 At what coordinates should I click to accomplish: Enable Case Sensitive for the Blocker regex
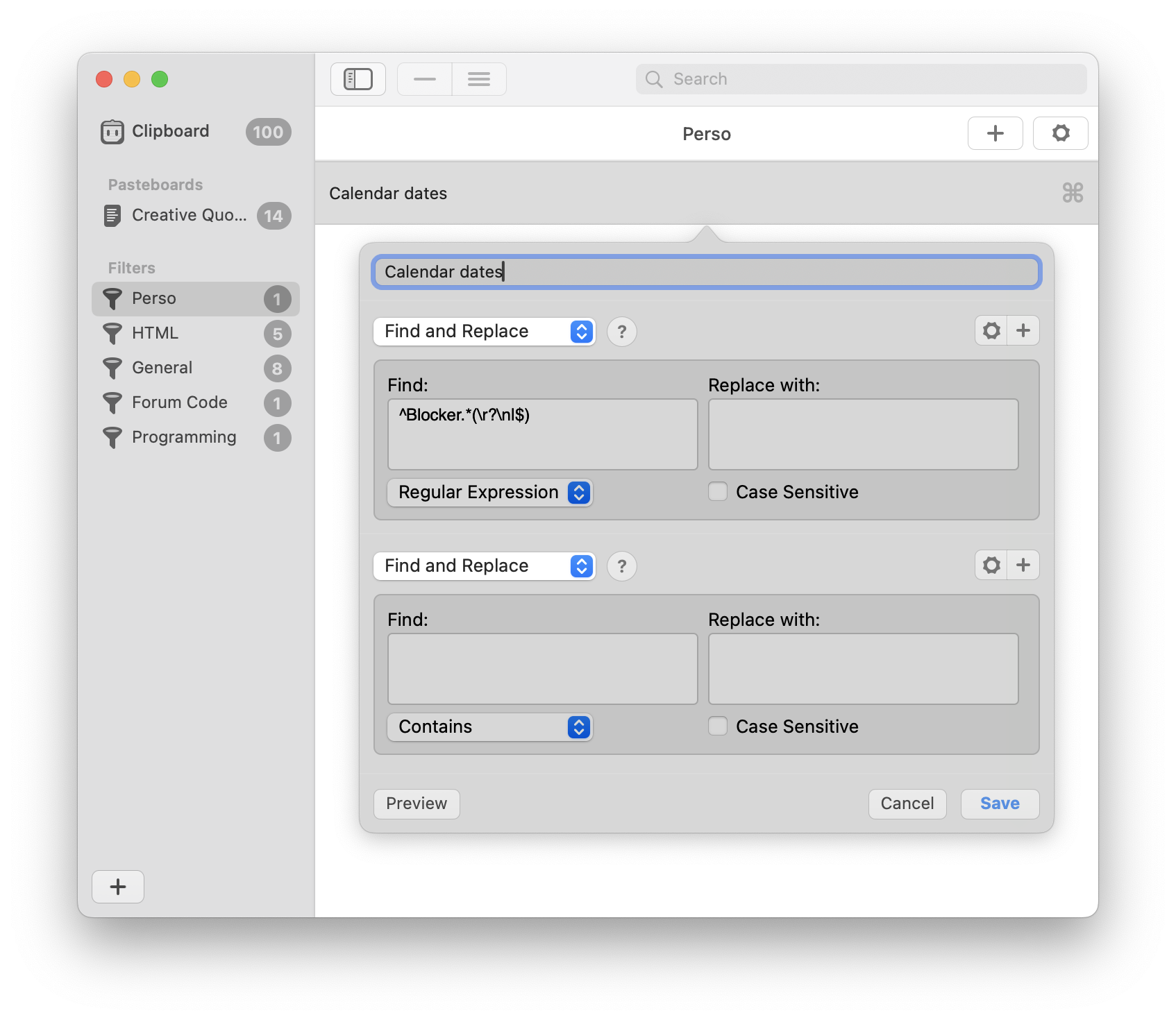click(718, 492)
